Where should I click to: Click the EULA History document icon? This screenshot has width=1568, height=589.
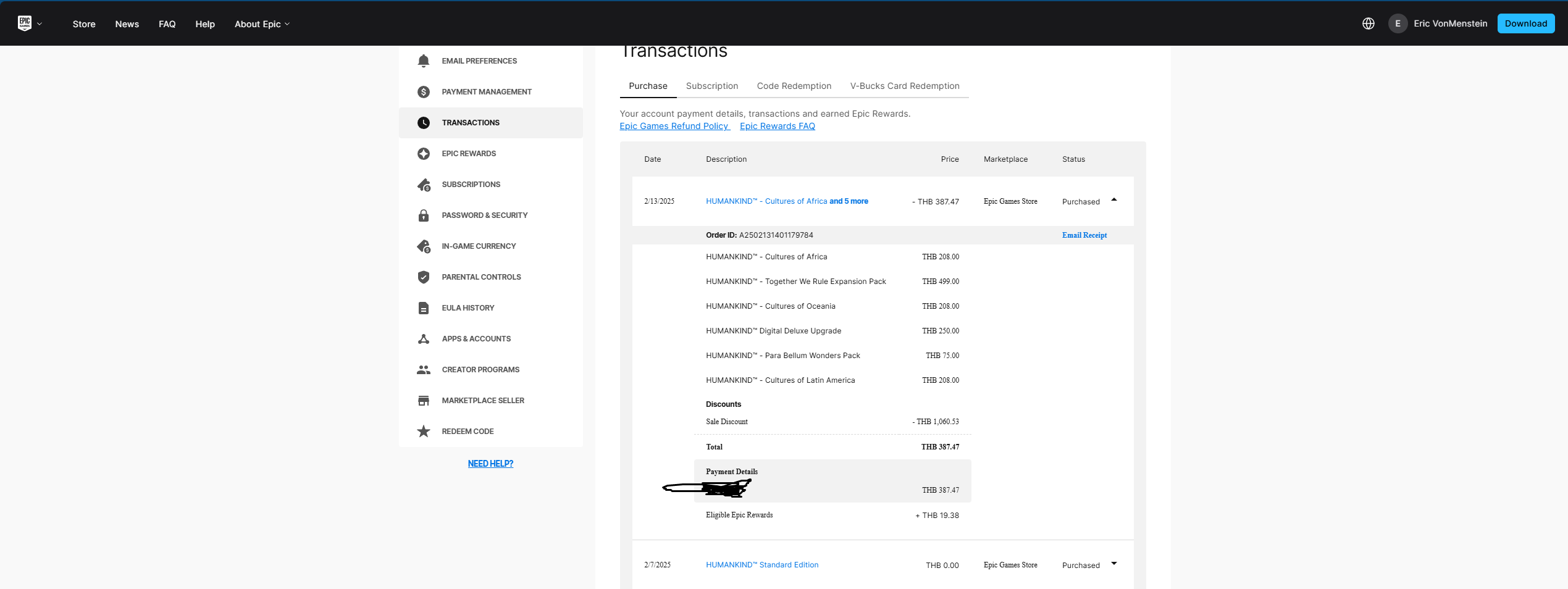[424, 307]
